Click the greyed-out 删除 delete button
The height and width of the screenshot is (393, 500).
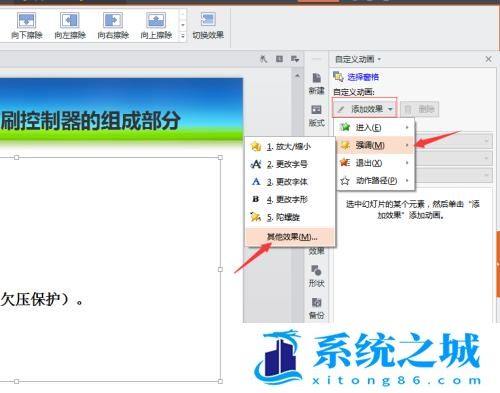[419, 109]
